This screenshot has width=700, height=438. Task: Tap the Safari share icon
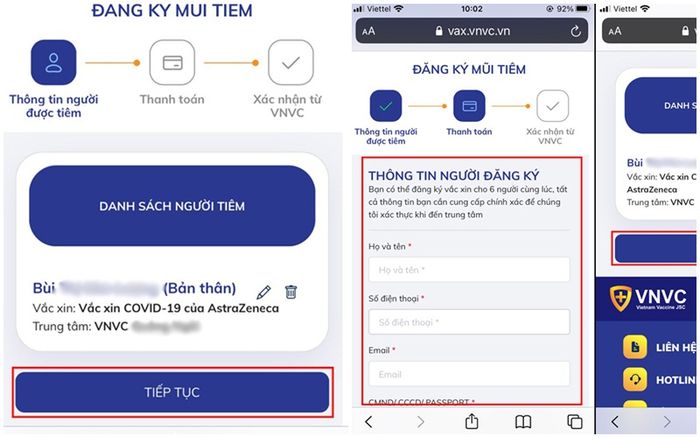472,421
